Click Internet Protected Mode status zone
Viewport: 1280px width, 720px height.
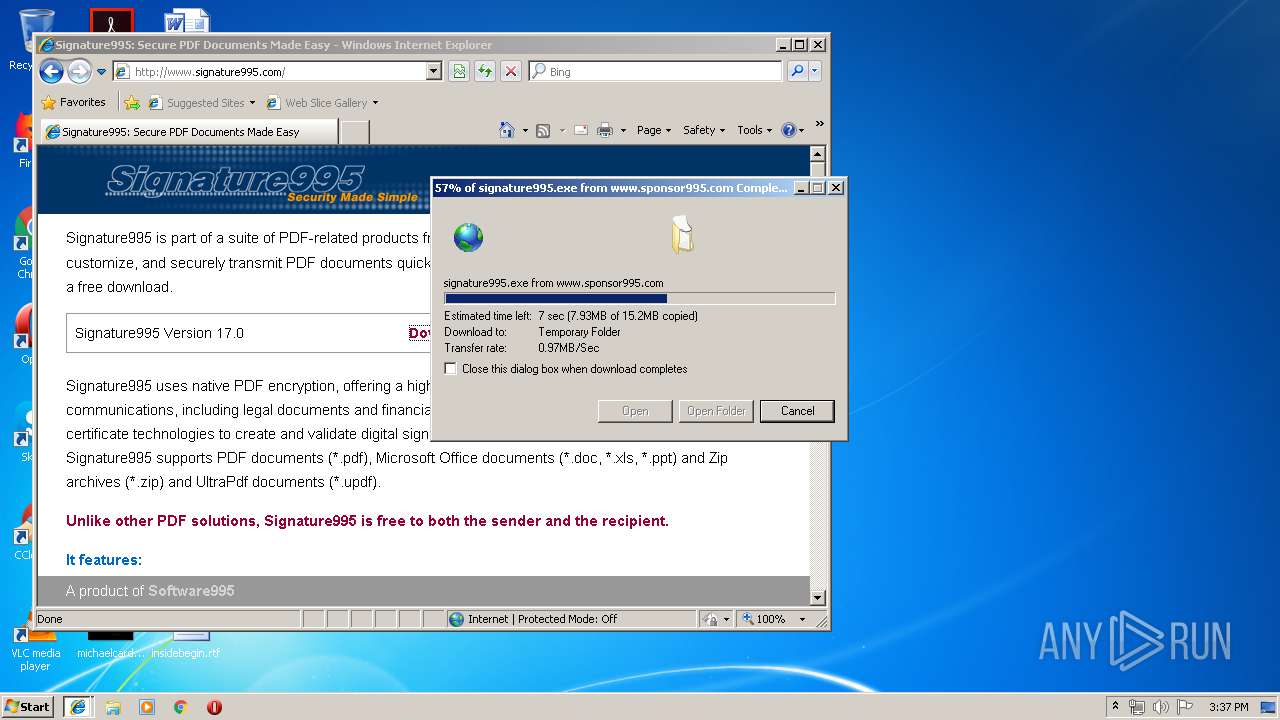click(x=571, y=619)
